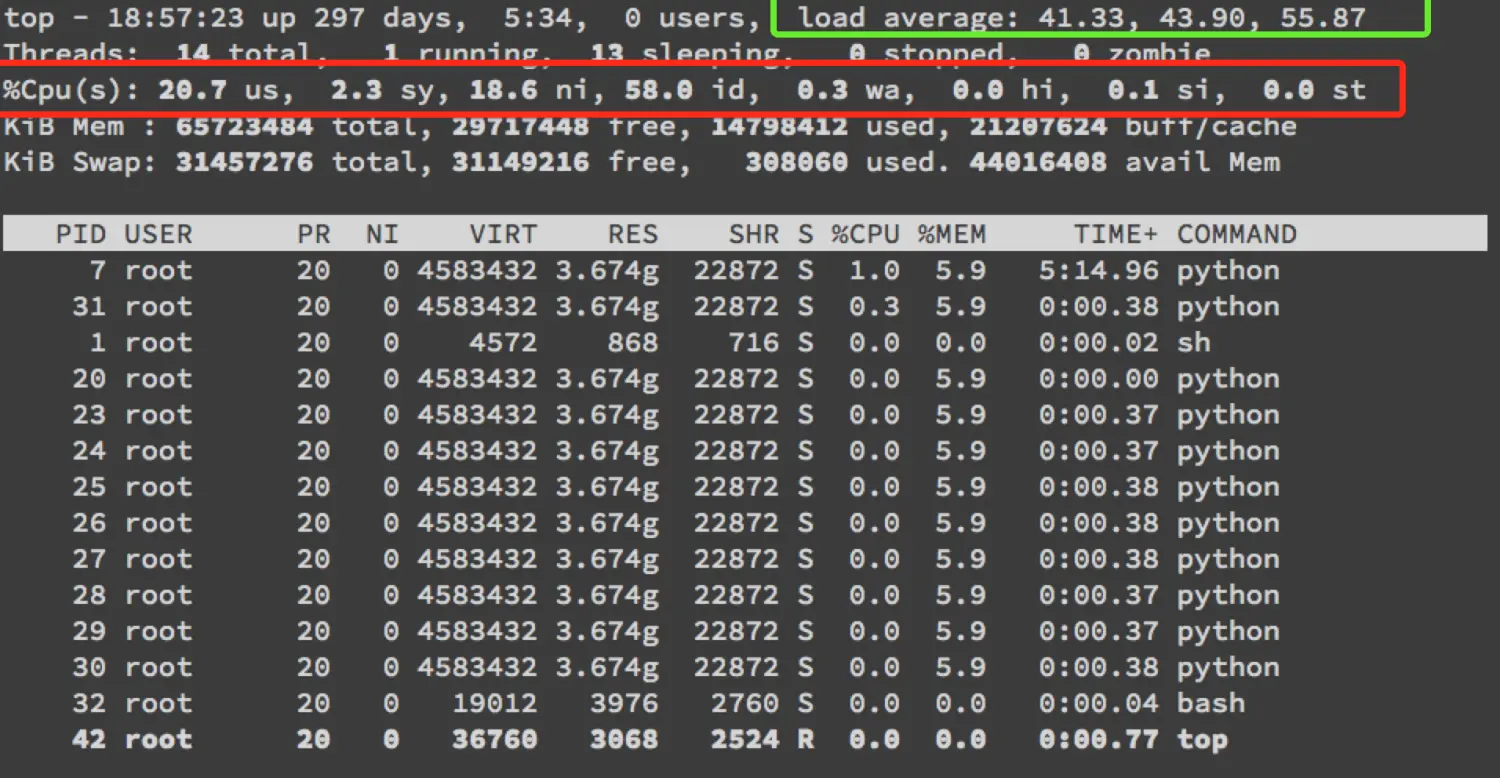Select the "58.0 id" CPU idle value
Screen dimensions: 1500x778
pos(685,90)
